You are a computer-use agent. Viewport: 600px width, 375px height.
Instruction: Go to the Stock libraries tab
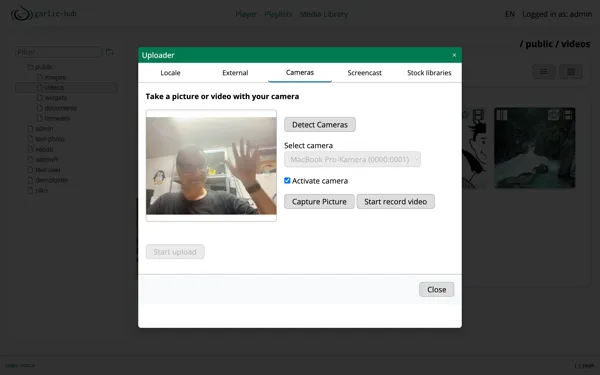click(x=429, y=73)
